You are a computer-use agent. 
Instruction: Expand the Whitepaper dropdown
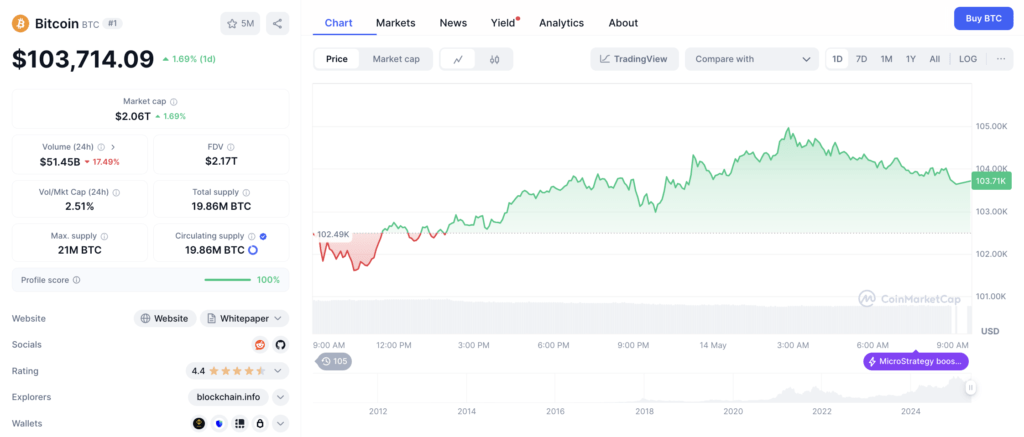pos(244,318)
